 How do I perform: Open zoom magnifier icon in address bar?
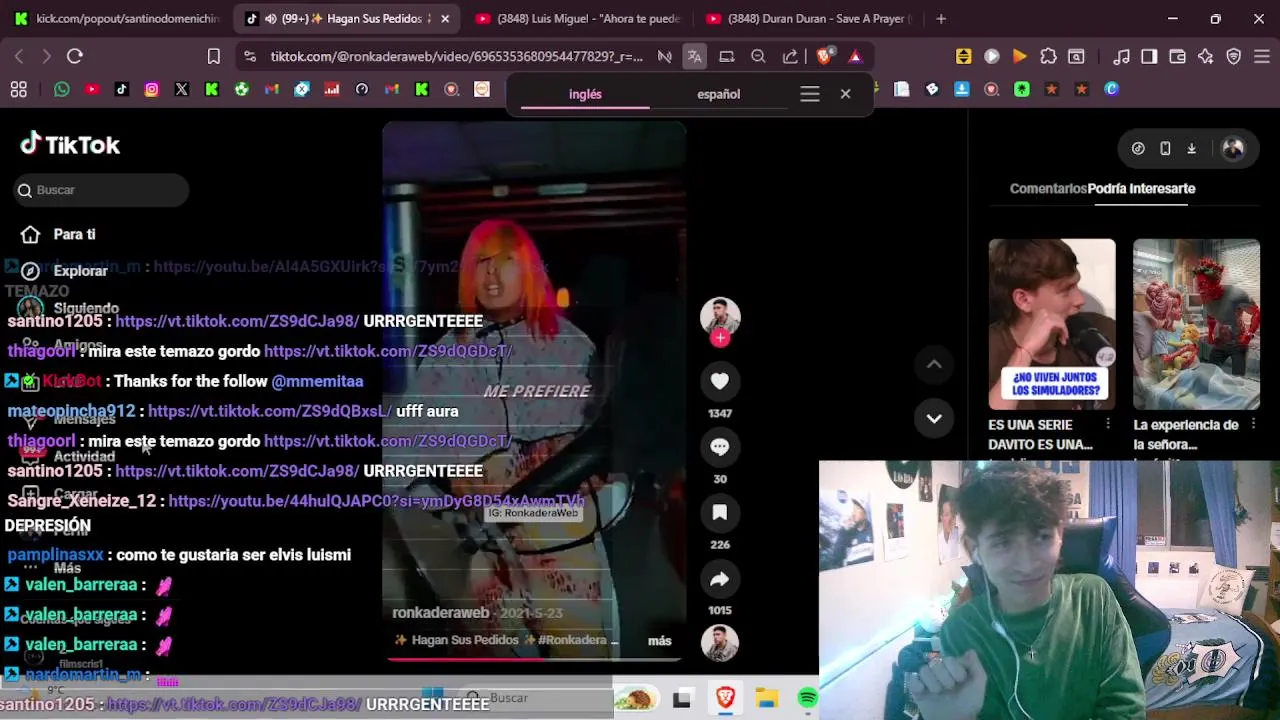pyautogui.click(x=758, y=56)
